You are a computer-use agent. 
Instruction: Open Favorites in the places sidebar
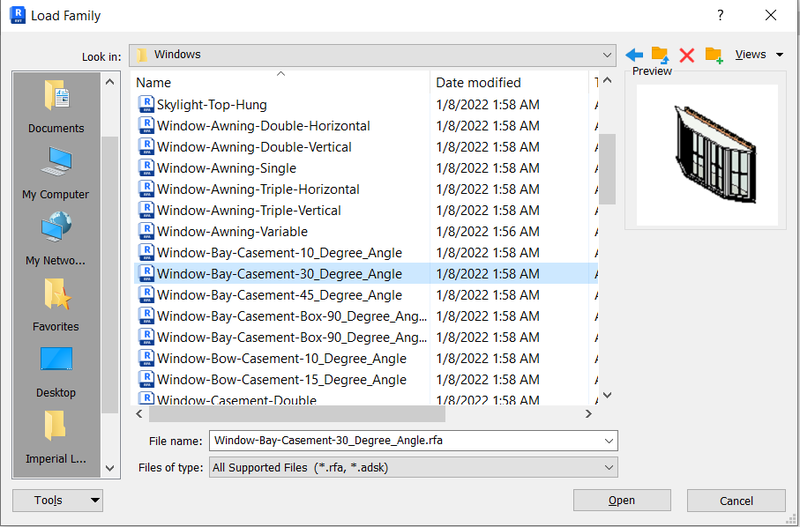(56, 305)
